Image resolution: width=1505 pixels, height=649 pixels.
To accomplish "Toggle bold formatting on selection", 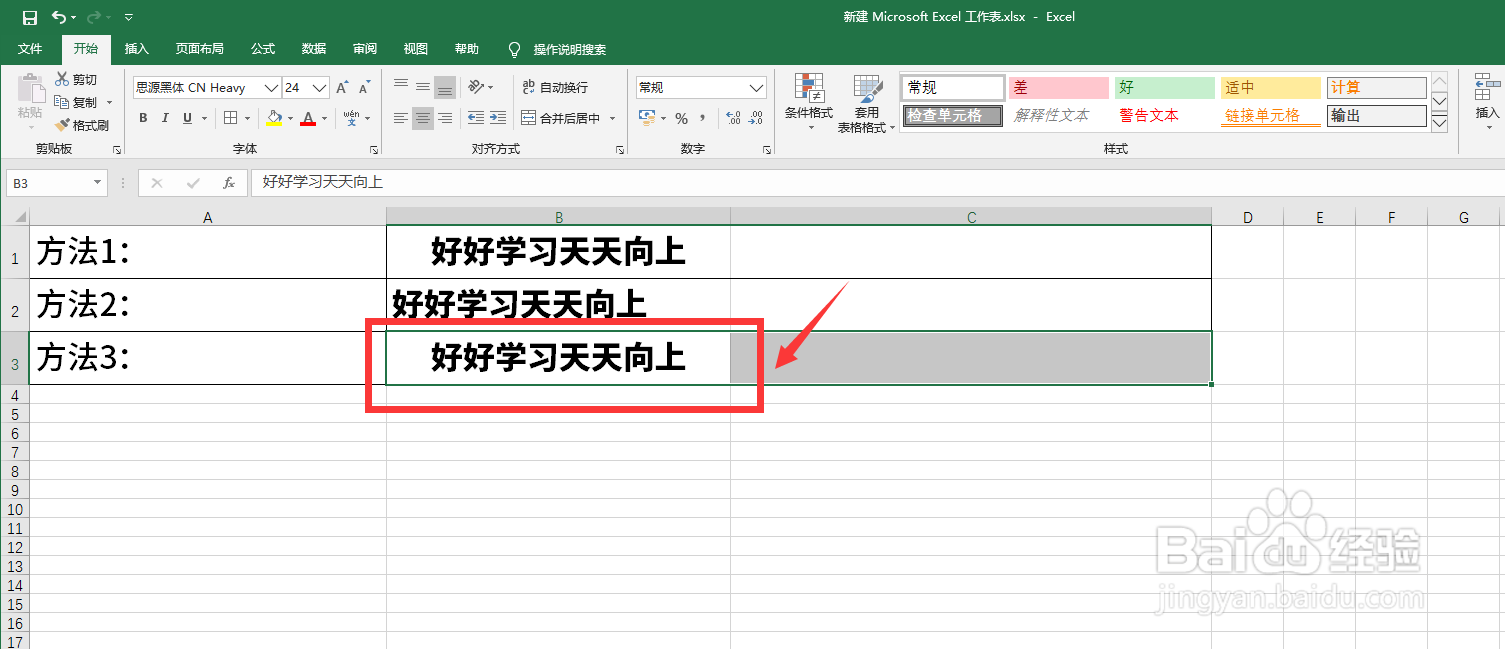I will (x=143, y=118).
